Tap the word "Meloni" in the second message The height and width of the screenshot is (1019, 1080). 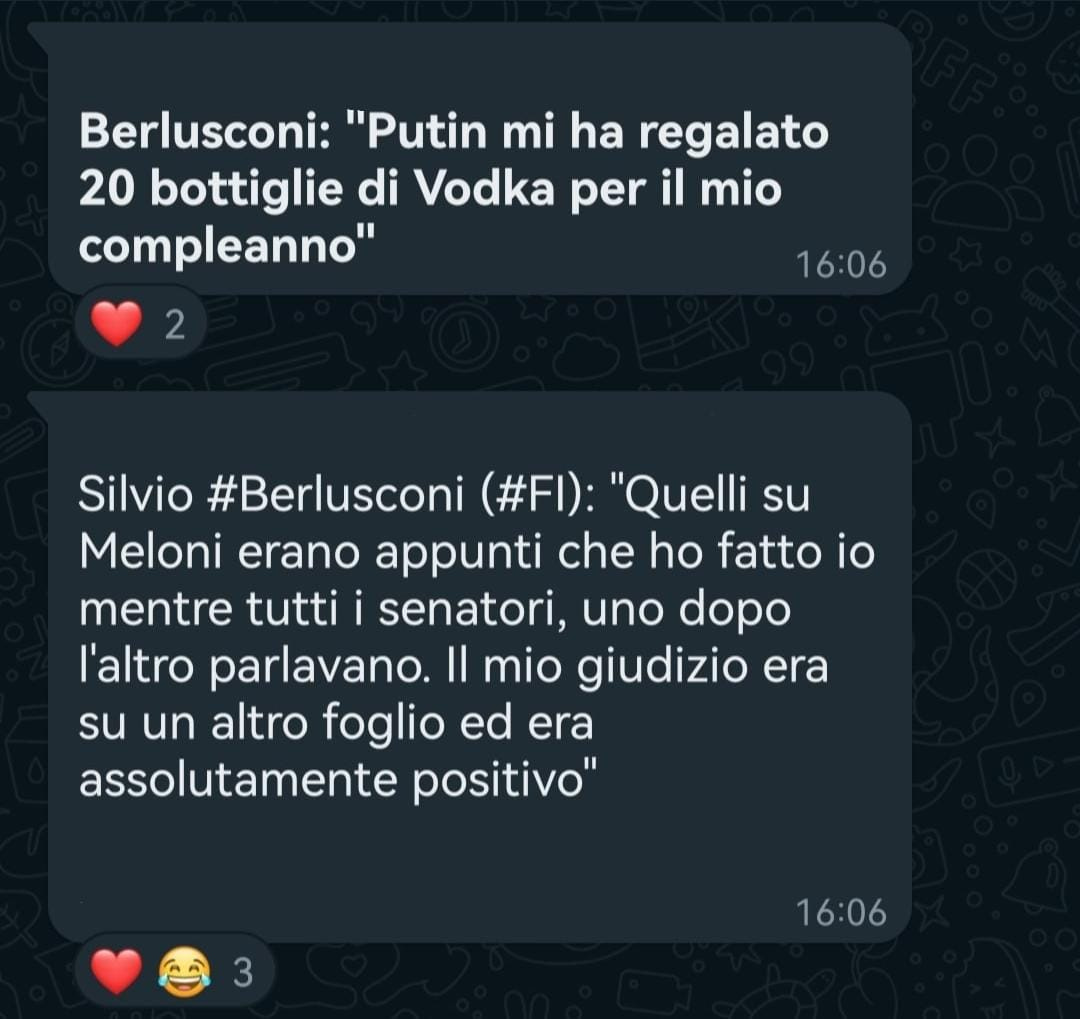coord(151,551)
